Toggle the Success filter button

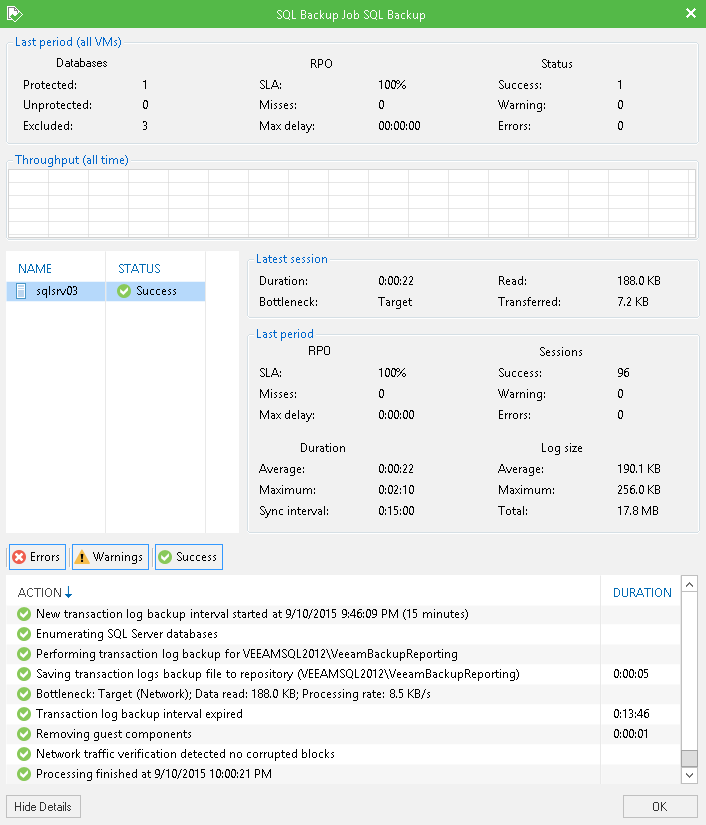189,557
